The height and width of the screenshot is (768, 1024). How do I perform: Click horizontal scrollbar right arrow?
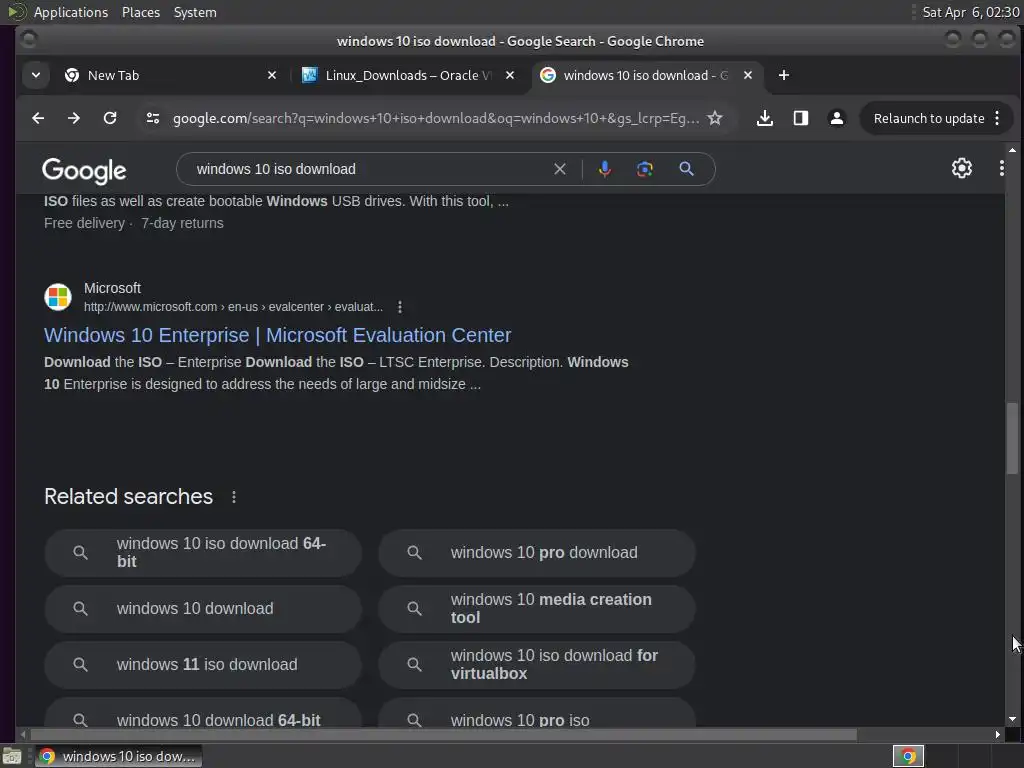[x=997, y=735]
